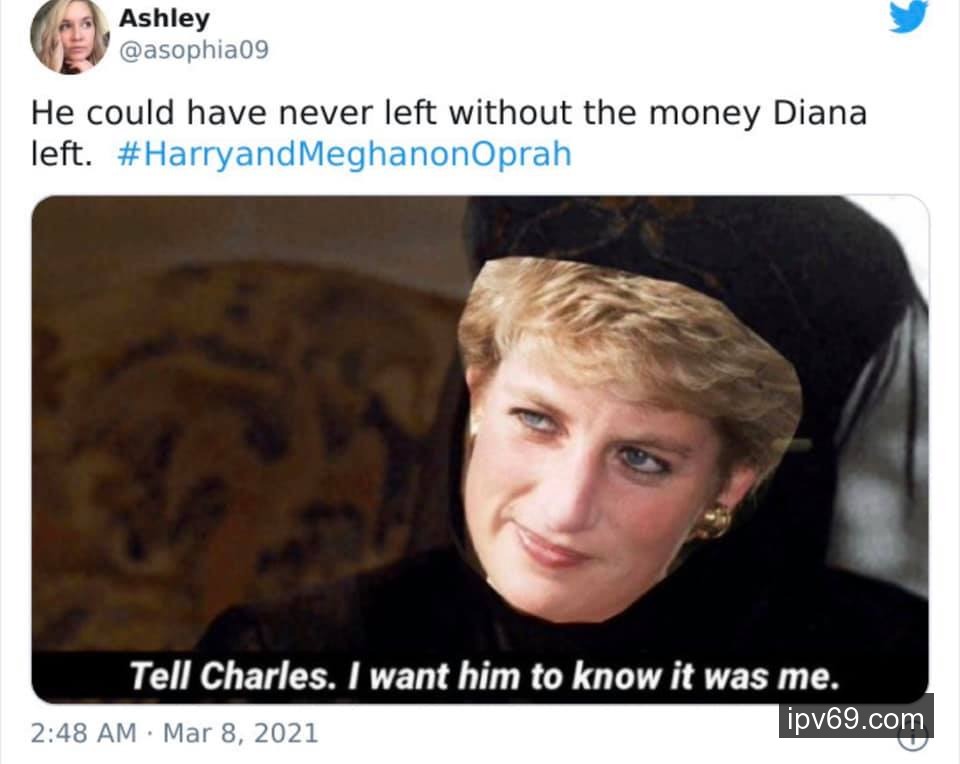Image resolution: width=960 pixels, height=764 pixels.
Task: Click the word 'left.' before the hashtag
Action: point(61,154)
